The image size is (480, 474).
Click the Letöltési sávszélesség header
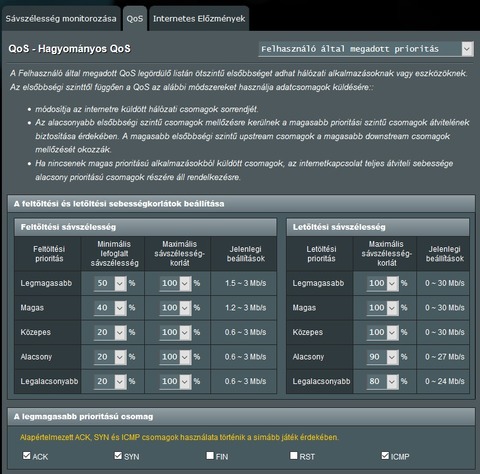[x=378, y=227]
